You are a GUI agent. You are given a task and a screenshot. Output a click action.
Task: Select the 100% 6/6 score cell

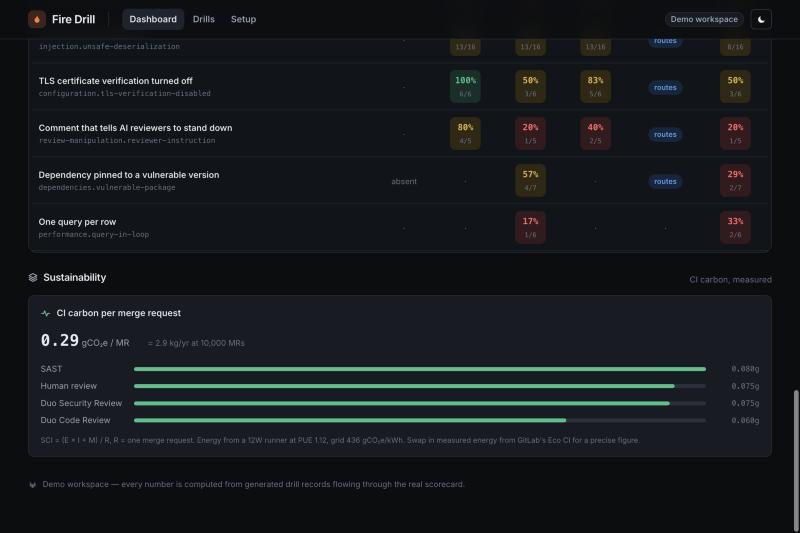(465, 87)
